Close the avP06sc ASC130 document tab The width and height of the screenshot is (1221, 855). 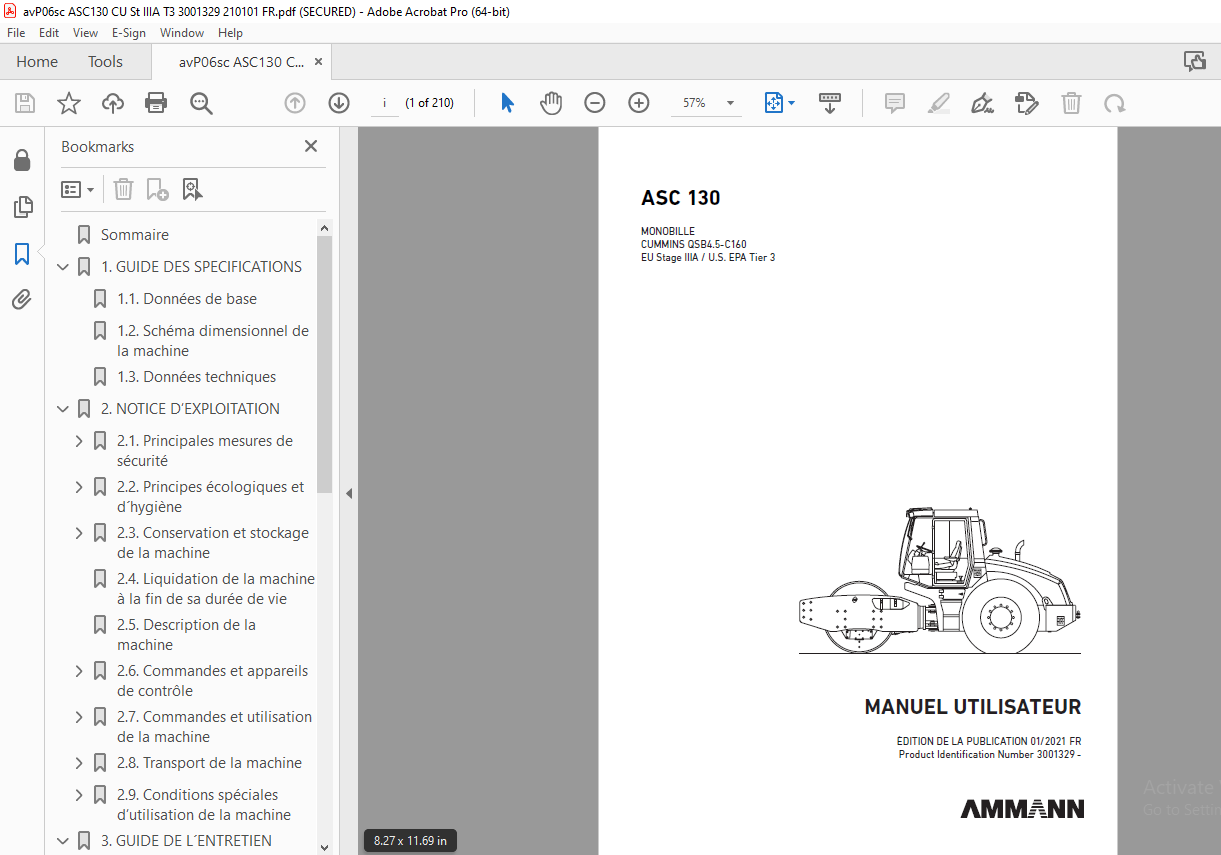318,62
